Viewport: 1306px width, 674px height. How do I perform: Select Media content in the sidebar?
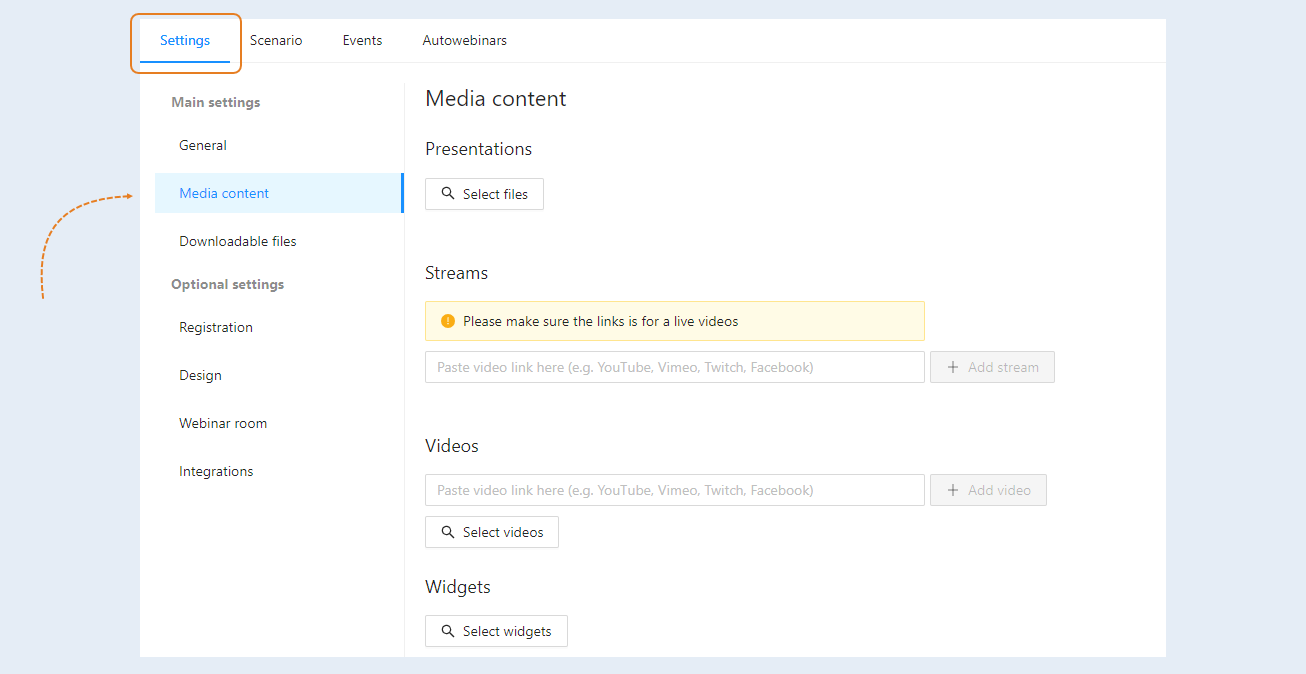278,193
